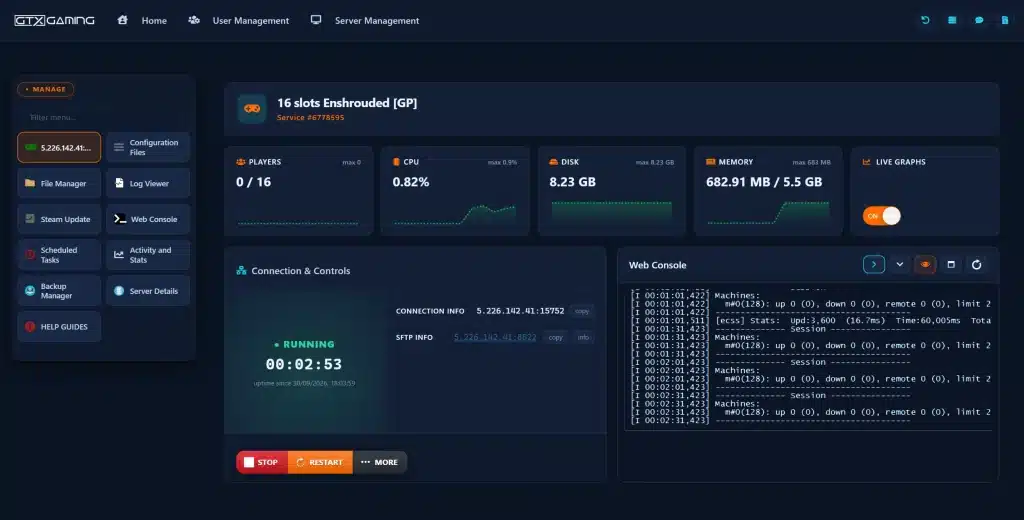Turn off the Live Graphs ON switch
The height and width of the screenshot is (520, 1024).
pos(882,216)
